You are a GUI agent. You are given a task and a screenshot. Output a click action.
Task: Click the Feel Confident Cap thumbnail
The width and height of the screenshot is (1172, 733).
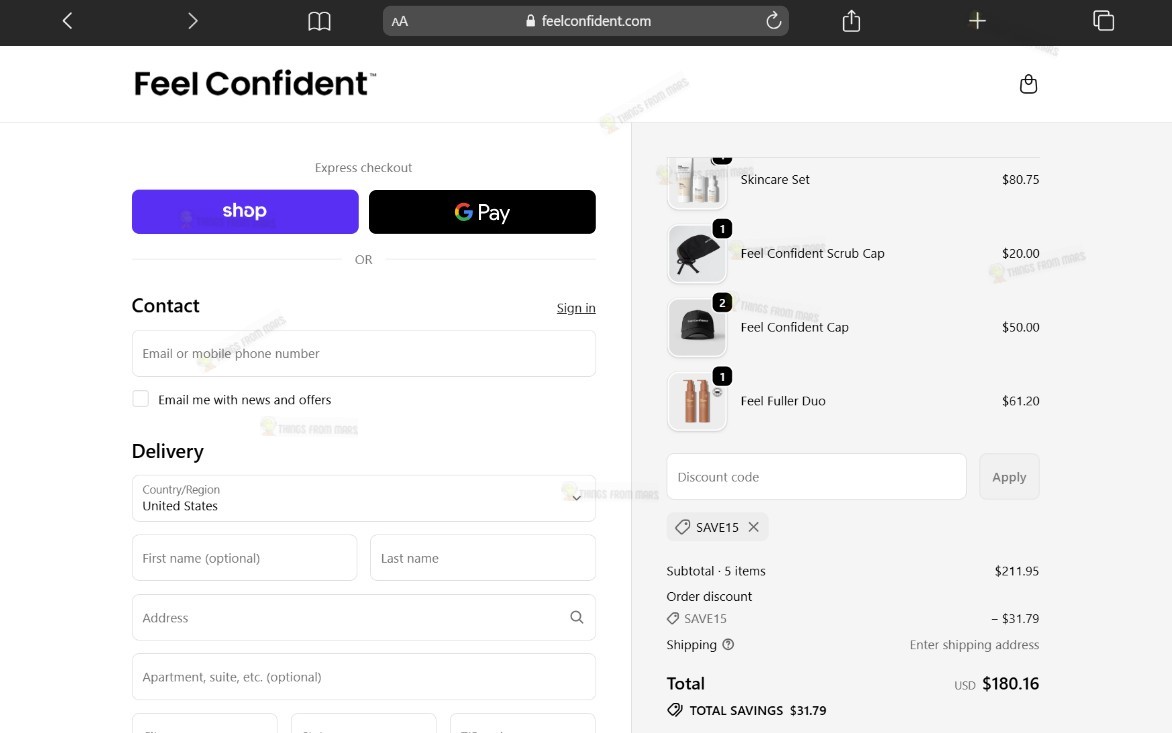tap(697, 327)
